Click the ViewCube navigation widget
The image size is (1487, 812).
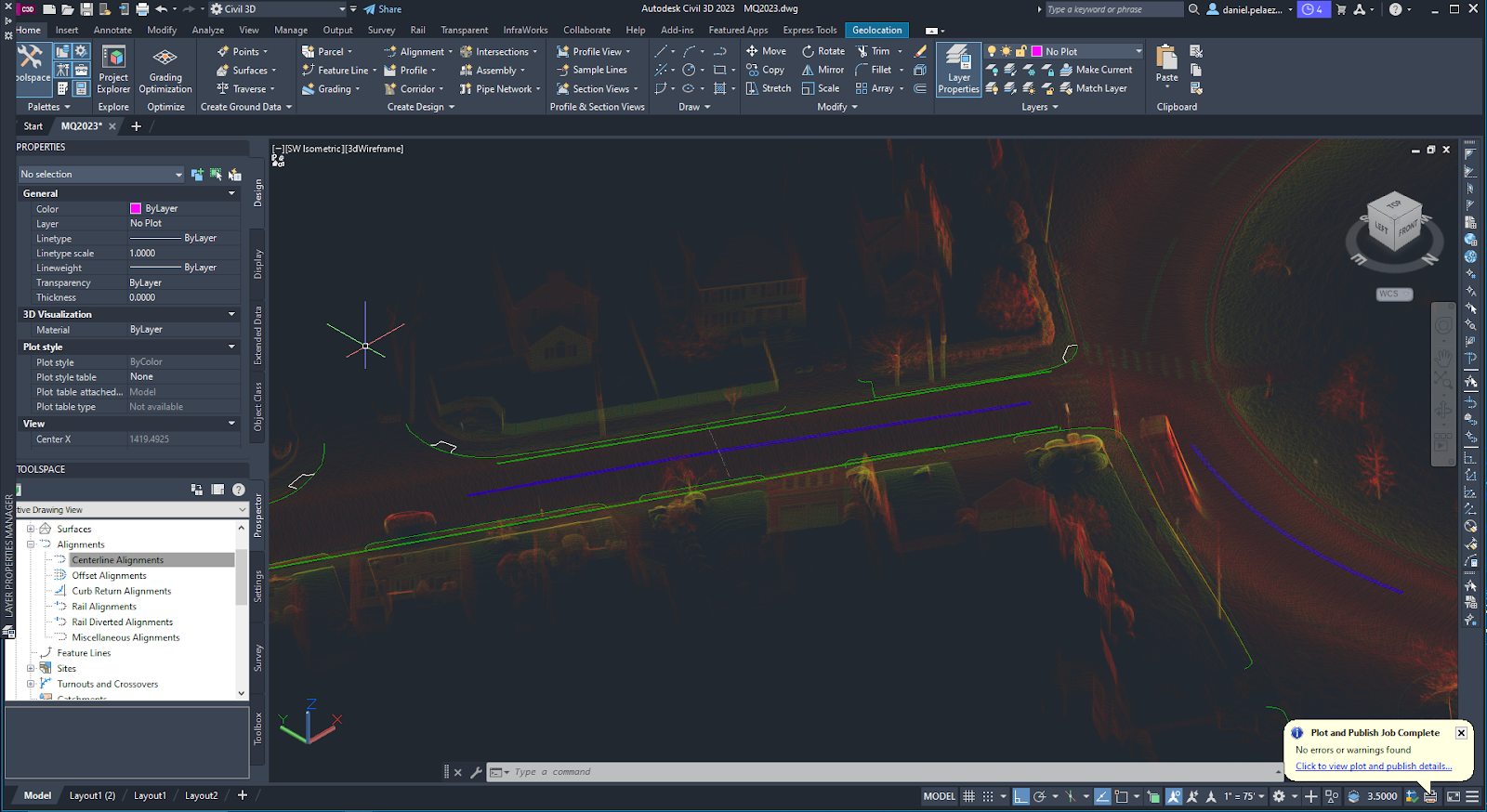[x=1394, y=223]
